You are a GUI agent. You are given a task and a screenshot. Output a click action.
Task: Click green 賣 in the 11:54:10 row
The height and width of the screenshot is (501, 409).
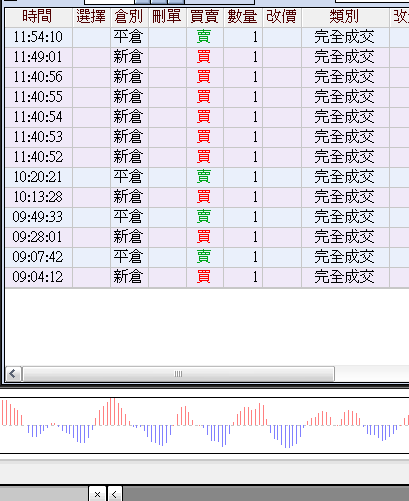click(204, 37)
